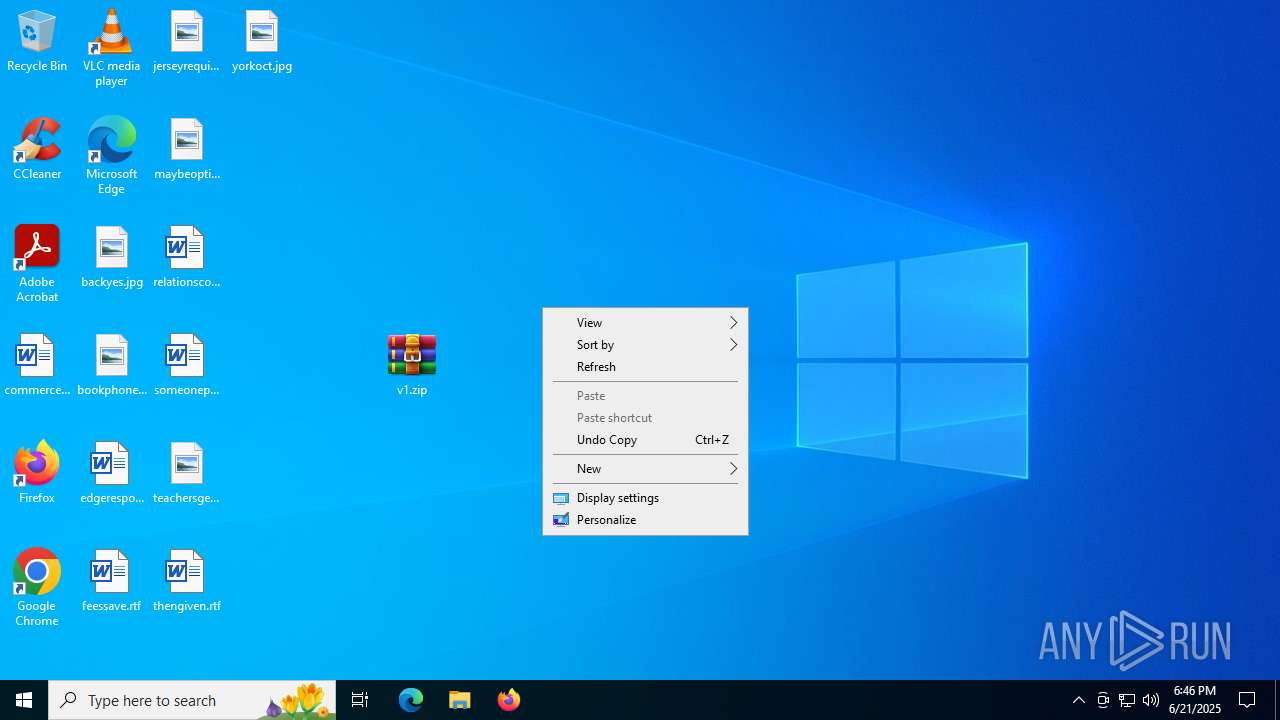Click the tray icon left of the network icon
The height and width of the screenshot is (720, 1280).
[x=1103, y=700]
